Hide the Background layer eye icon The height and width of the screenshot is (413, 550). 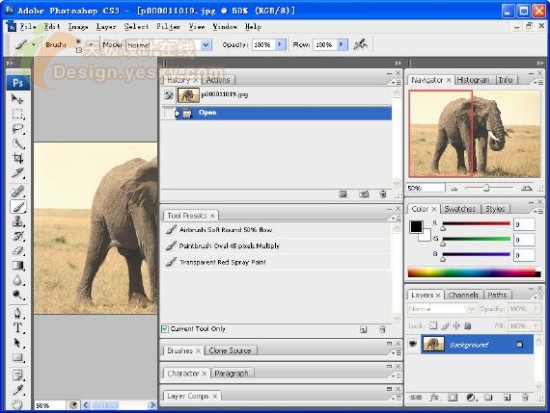pyautogui.click(x=413, y=344)
